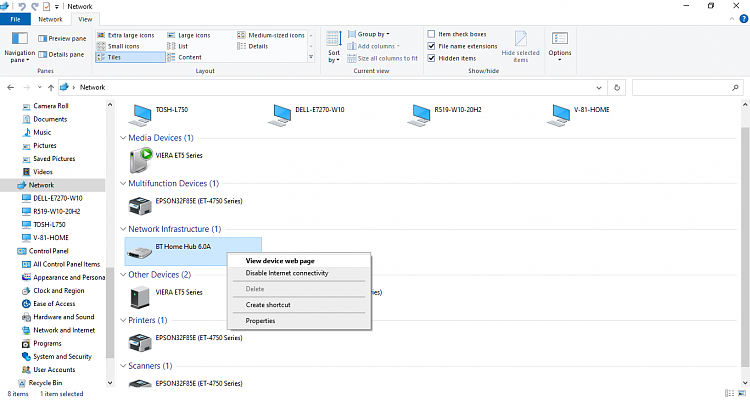
Task: Open the Group by dropdown
Action: [x=369, y=34]
